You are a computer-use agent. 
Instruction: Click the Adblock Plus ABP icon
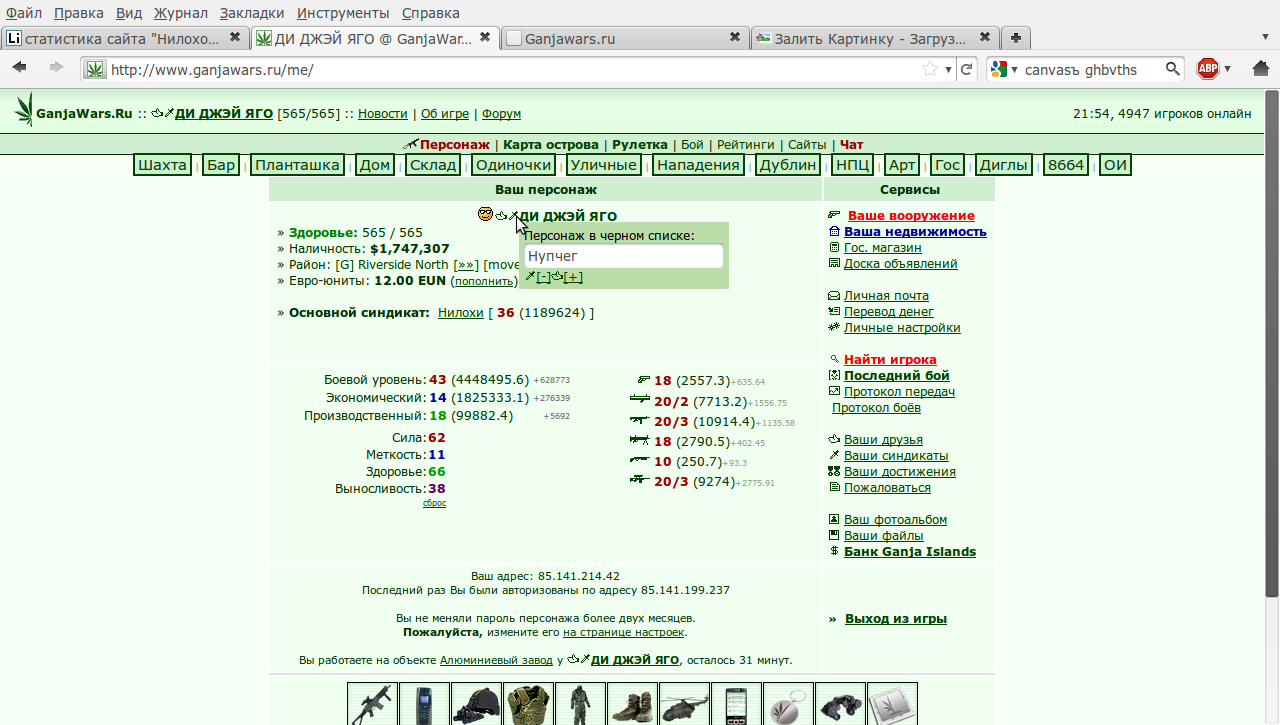[x=1207, y=69]
